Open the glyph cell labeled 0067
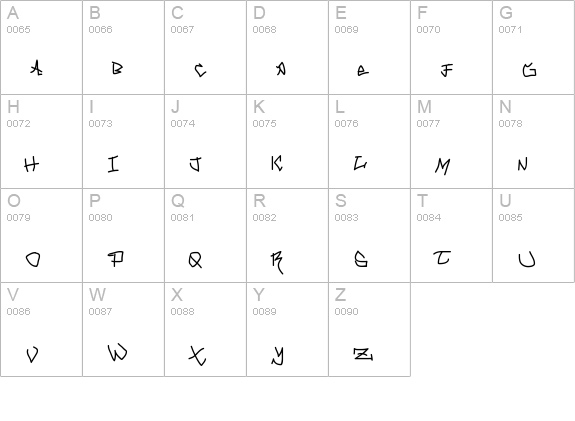The height and width of the screenshot is (421, 575). point(205,47)
